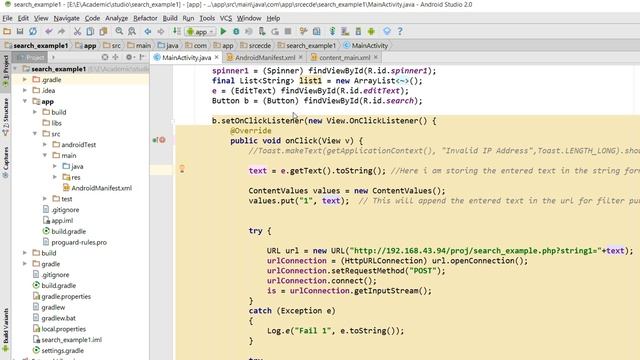Click the gray Stop square icon
This screenshot has width=640, height=360.
(288, 31)
